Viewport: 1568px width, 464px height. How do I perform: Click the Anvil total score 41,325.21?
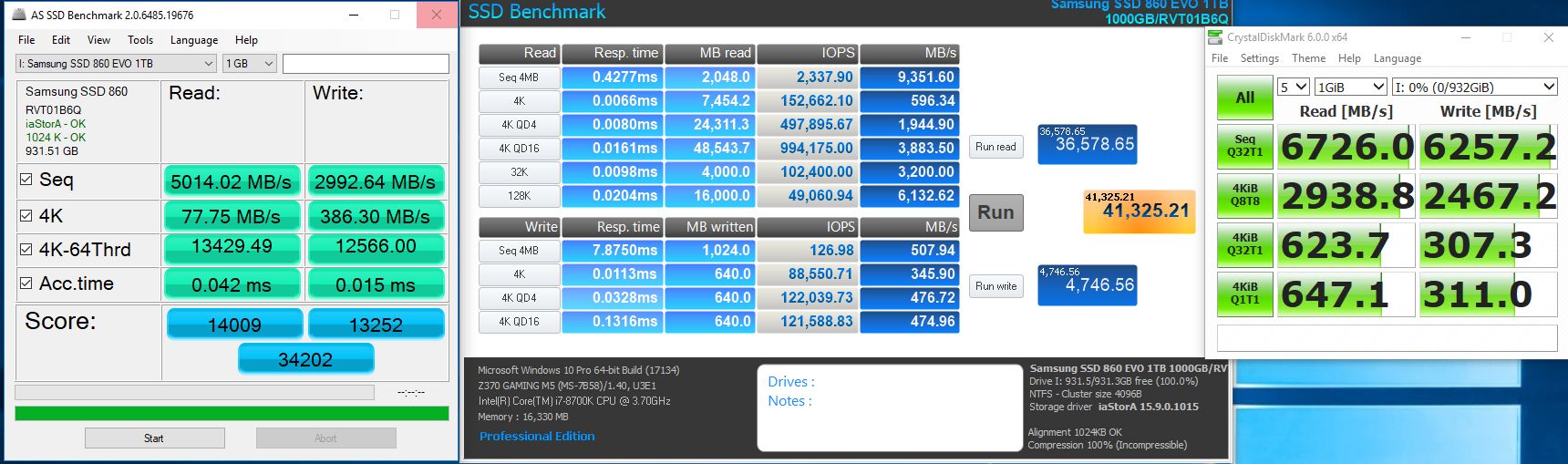[1139, 211]
